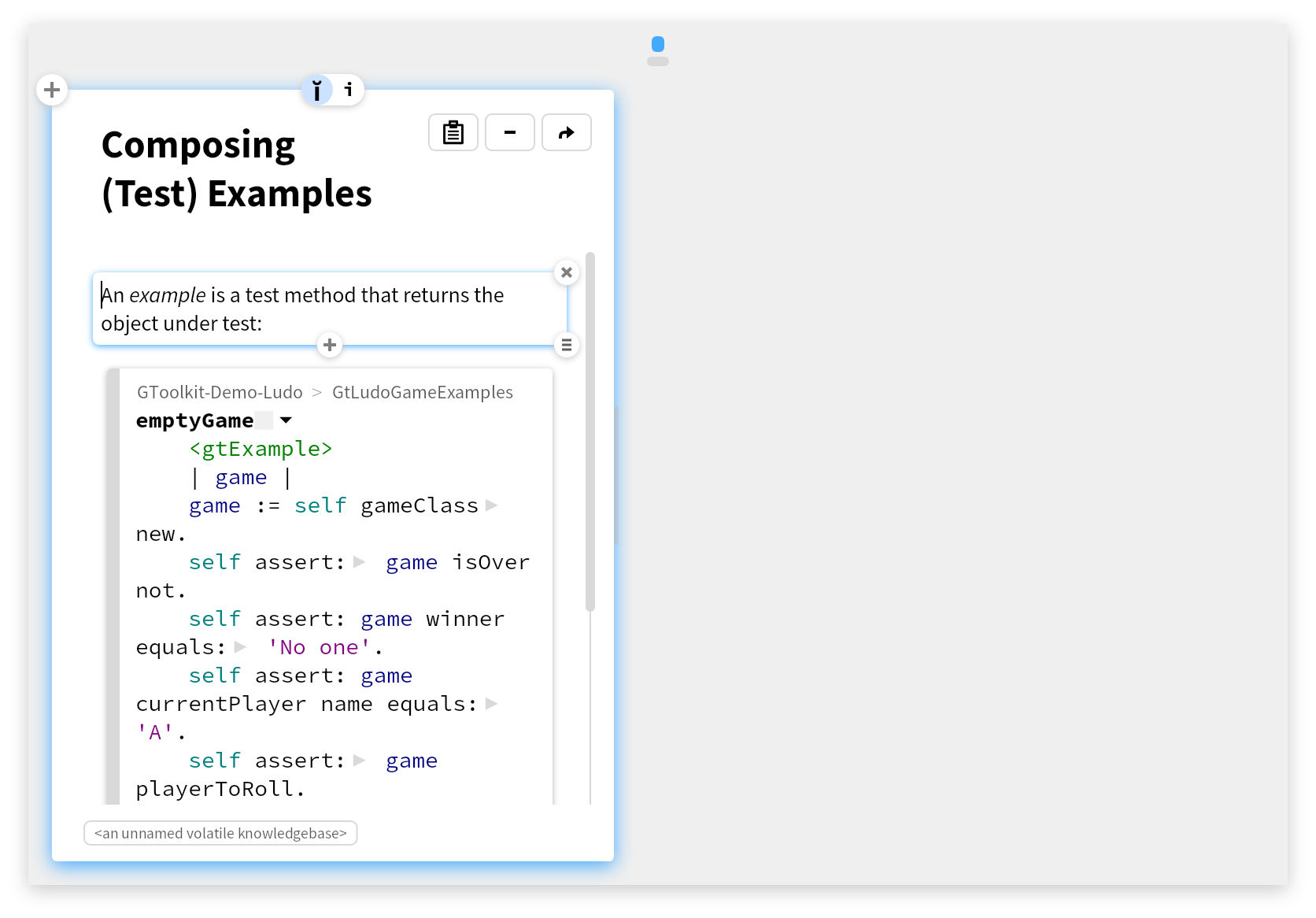
Task: Expand triangle after 'equals:' before 'No one'
Action: click(x=241, y=647)
